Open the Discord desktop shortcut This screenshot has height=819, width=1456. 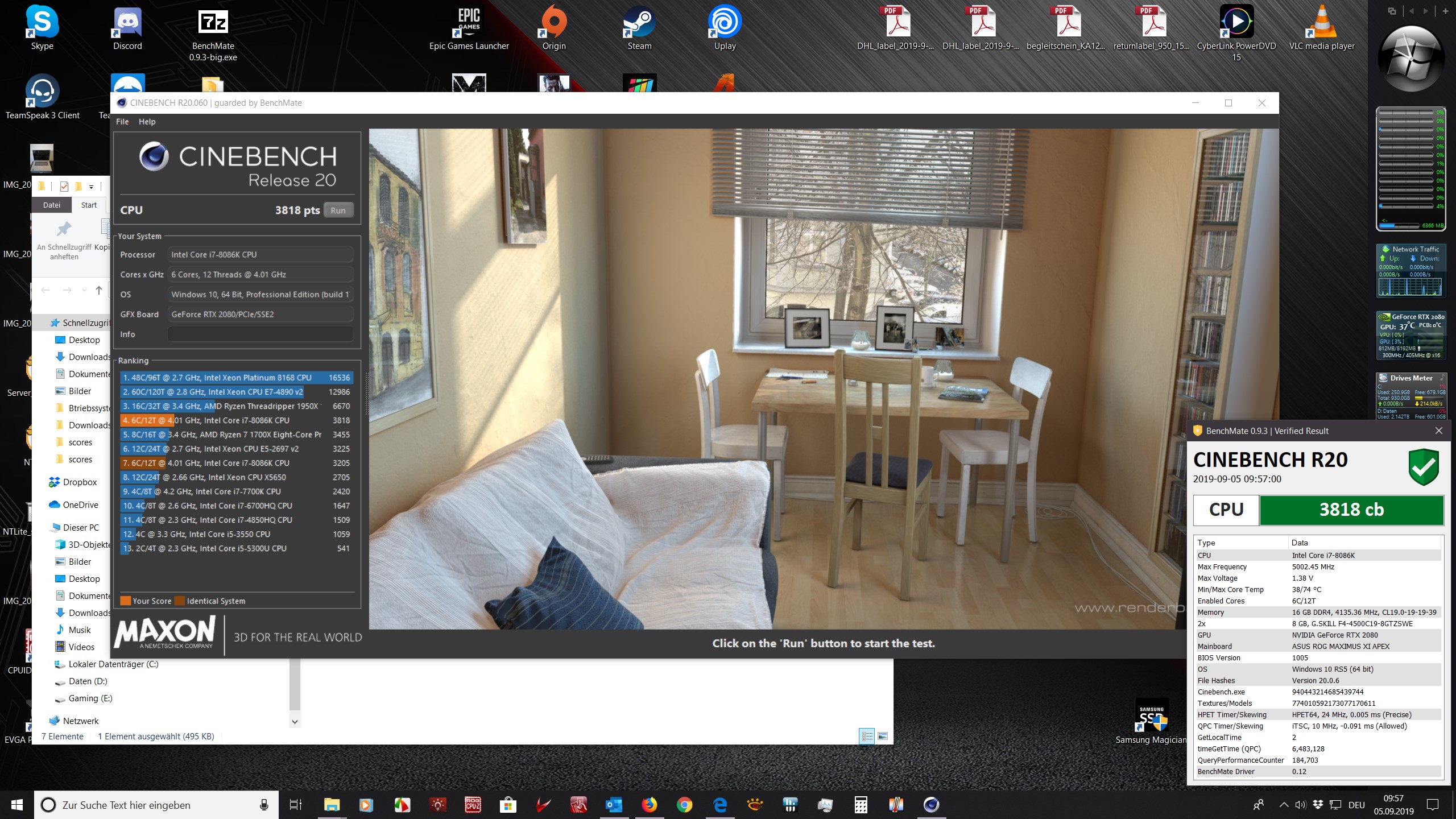pyautogui.click(x=127, y=28)
